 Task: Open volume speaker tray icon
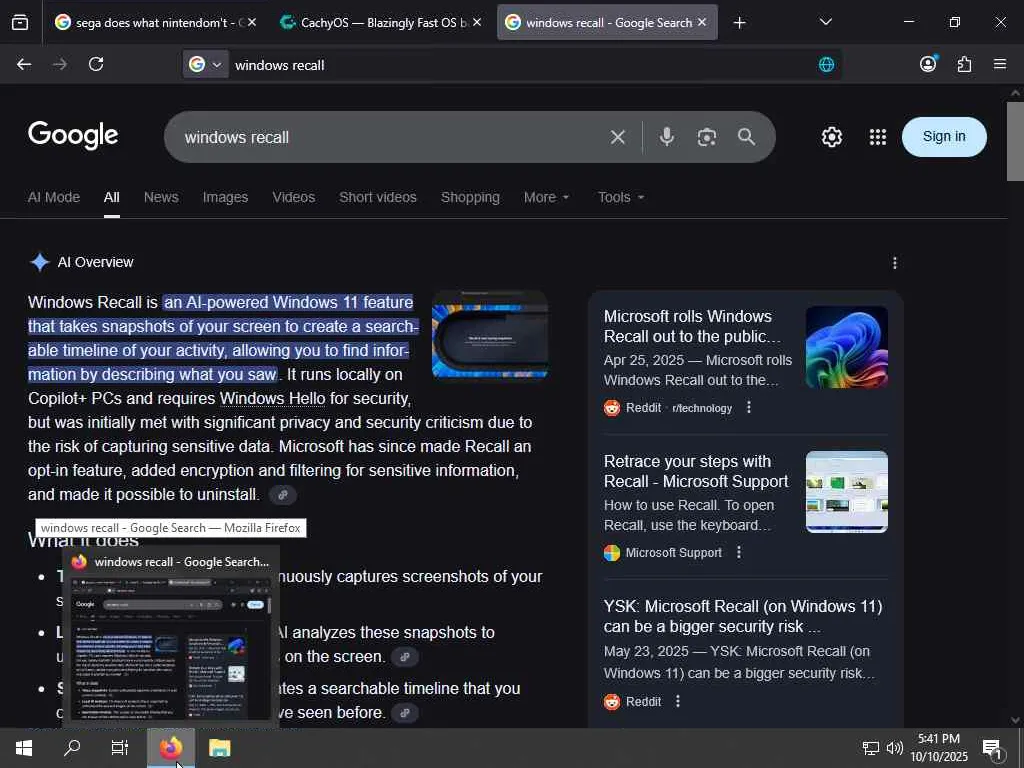[x=895, y=748]
